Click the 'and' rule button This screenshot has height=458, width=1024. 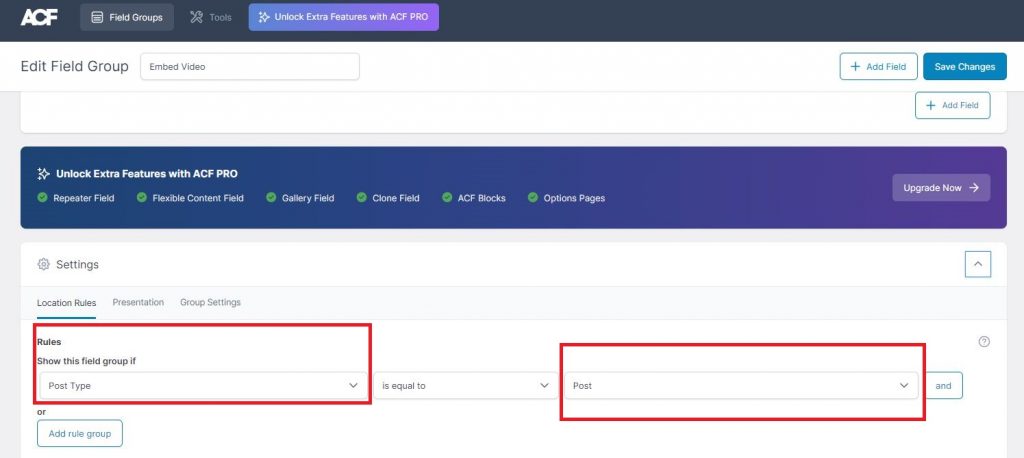point(943,385)
